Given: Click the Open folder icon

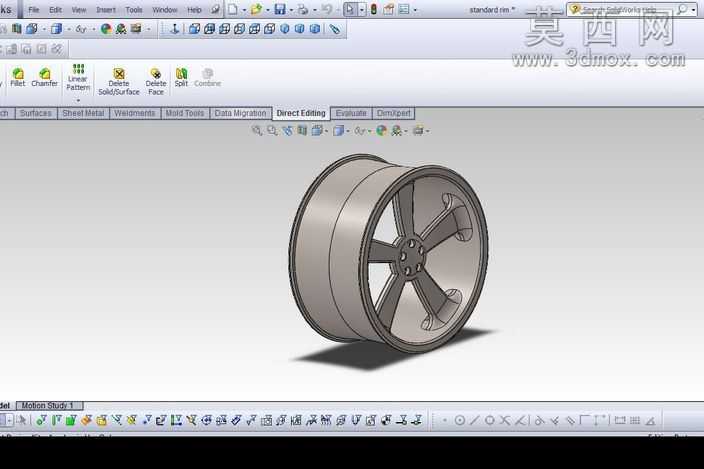Looking at the screenshot, I should [x=256, y=9].
